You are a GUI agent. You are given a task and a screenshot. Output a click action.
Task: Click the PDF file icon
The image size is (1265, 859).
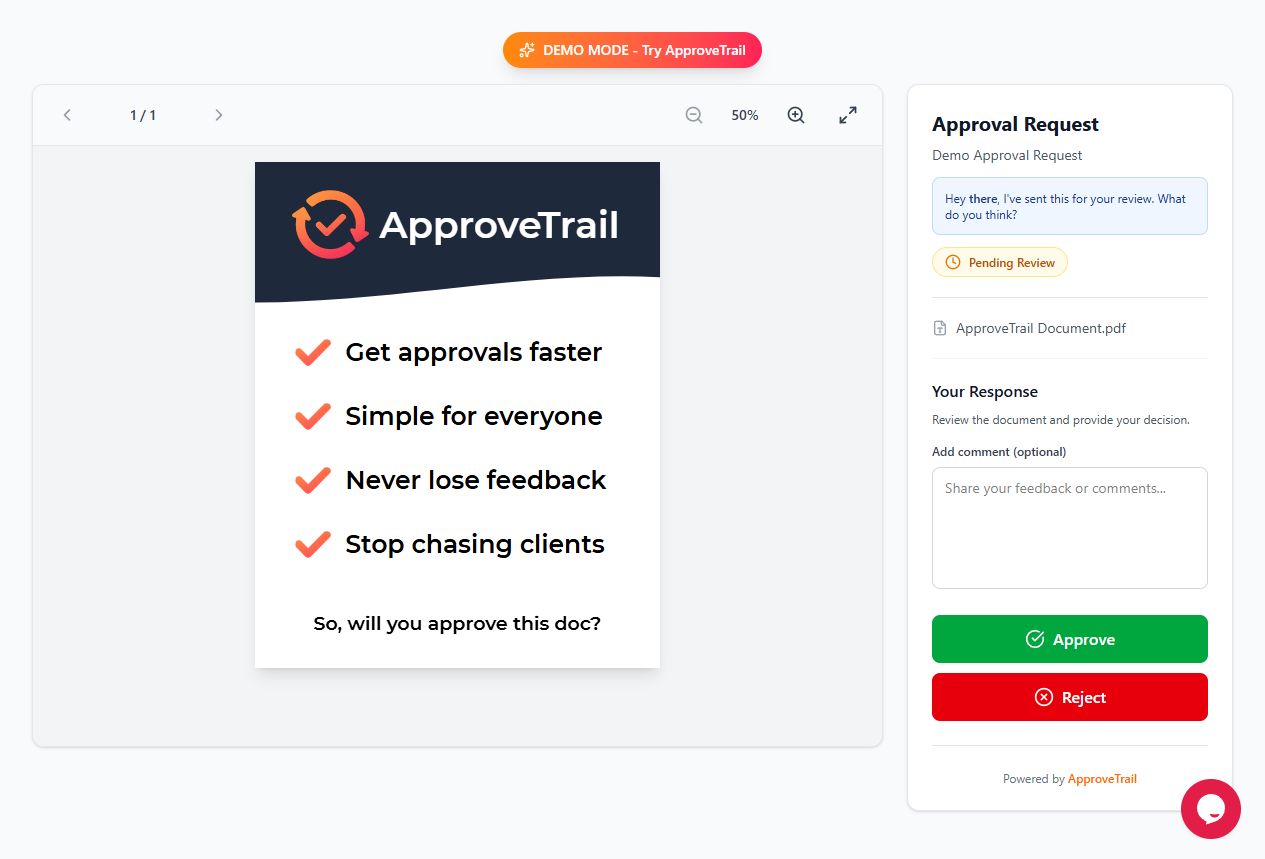pos(940,328)
